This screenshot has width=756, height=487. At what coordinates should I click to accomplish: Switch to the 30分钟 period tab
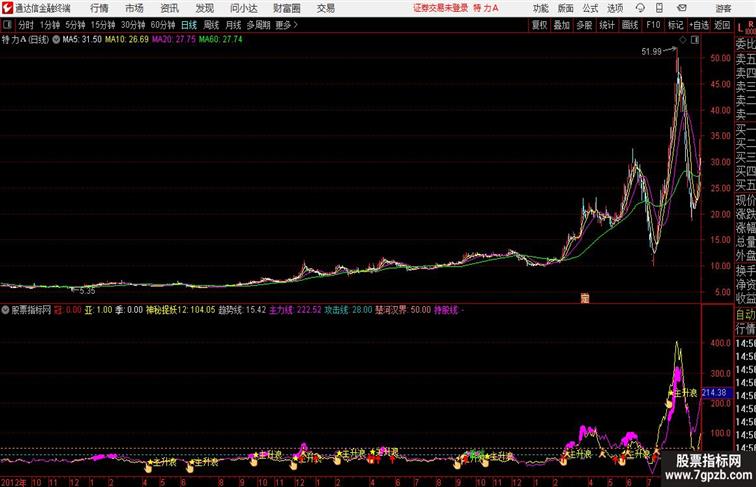click(x=133, y=25)
